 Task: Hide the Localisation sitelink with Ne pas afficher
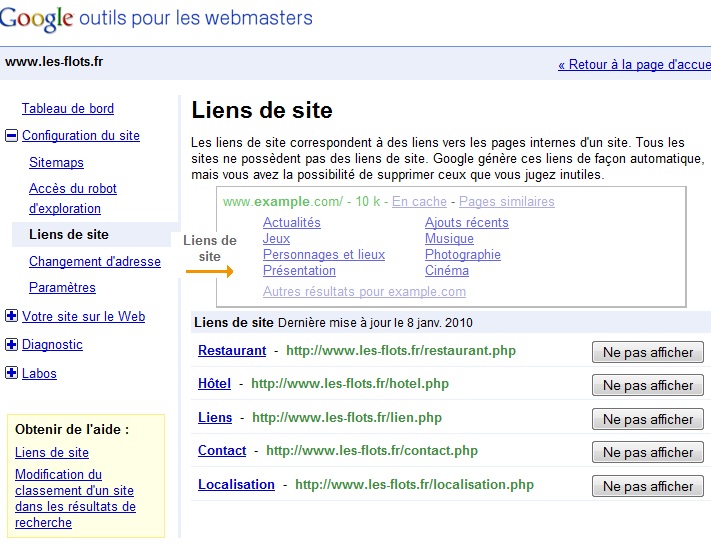[x=648, y=486]
